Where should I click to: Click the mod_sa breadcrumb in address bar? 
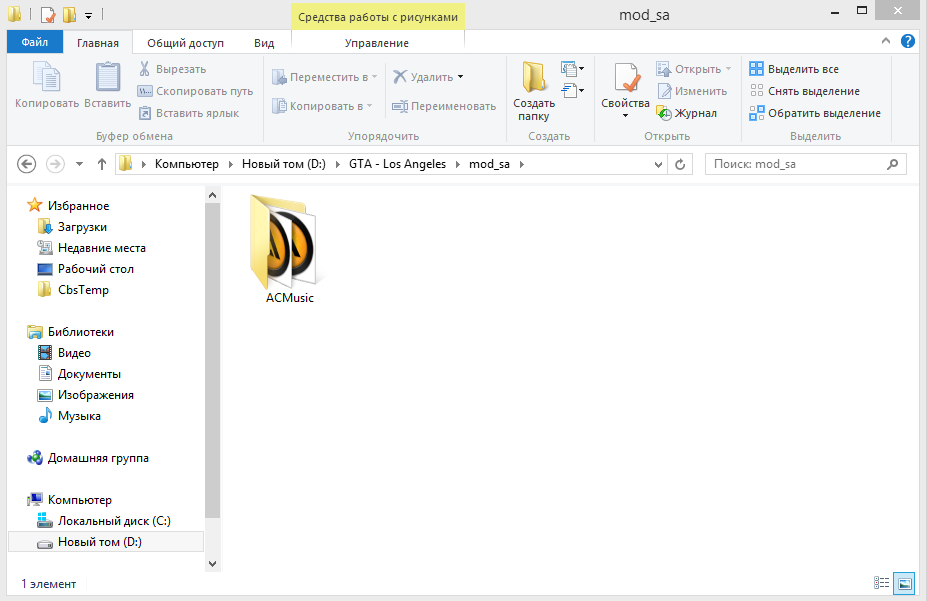point(489,164)
